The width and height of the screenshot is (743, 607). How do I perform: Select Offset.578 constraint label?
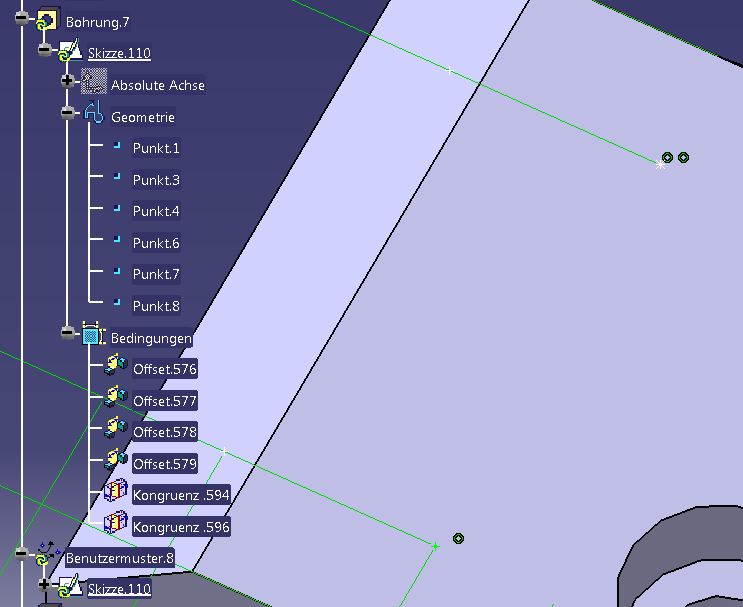[164, 432]
